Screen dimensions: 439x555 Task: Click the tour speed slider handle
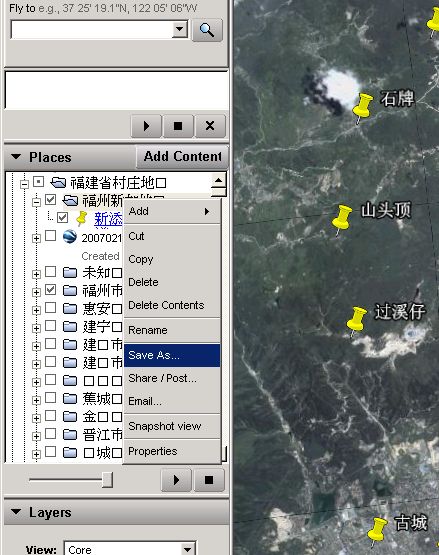(107, 480)
